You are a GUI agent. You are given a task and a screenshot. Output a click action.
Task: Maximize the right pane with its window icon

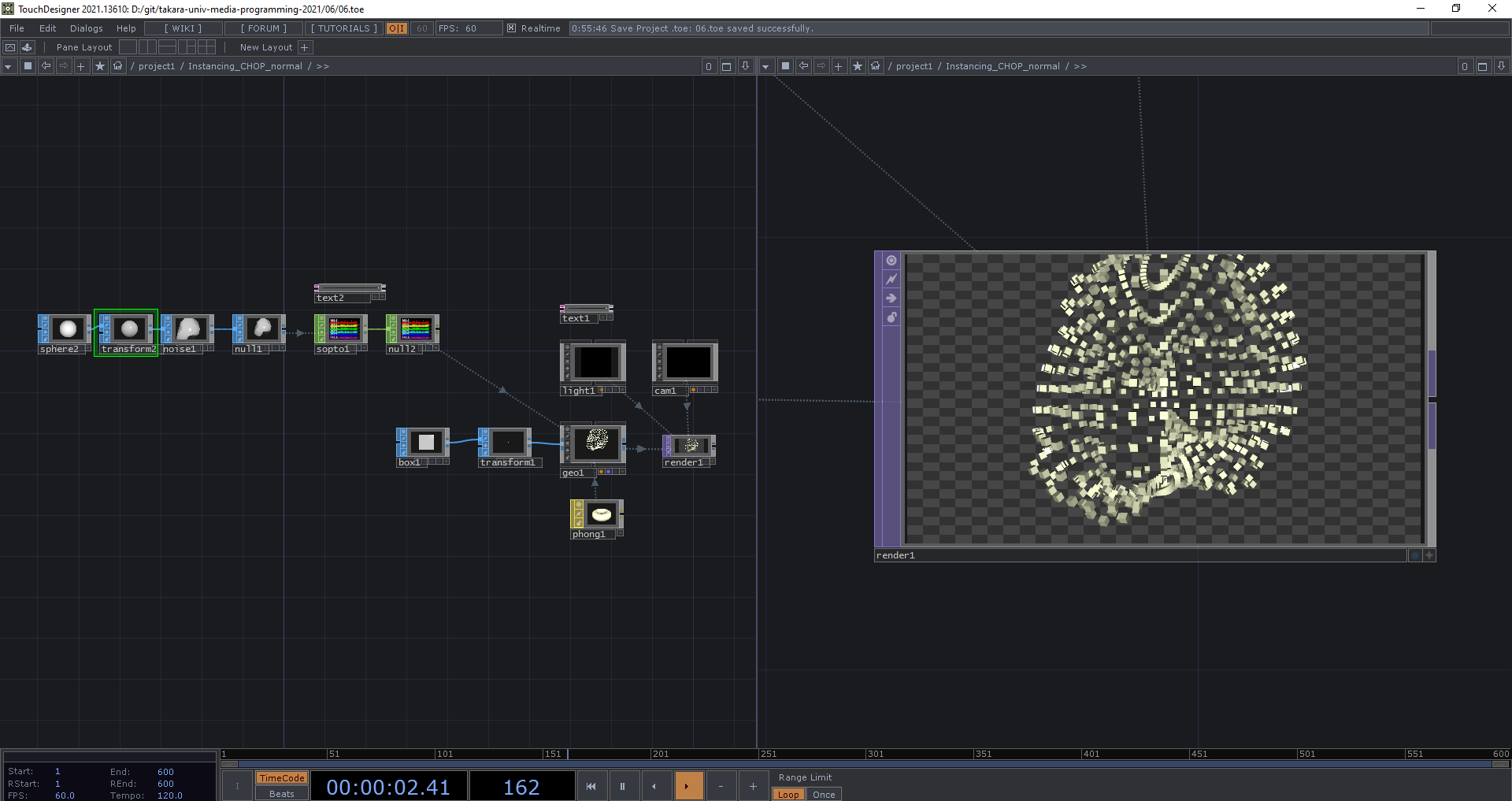[x=1482, y=66]
